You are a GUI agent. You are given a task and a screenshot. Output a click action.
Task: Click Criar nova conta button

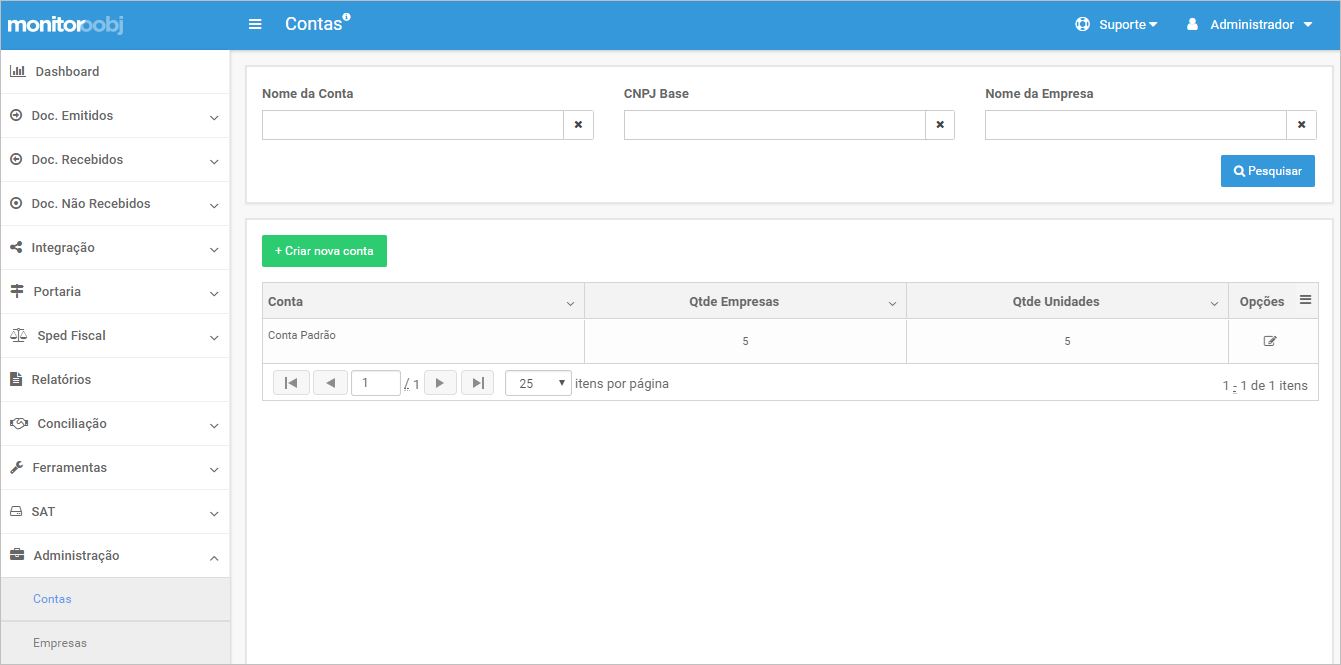324,251
